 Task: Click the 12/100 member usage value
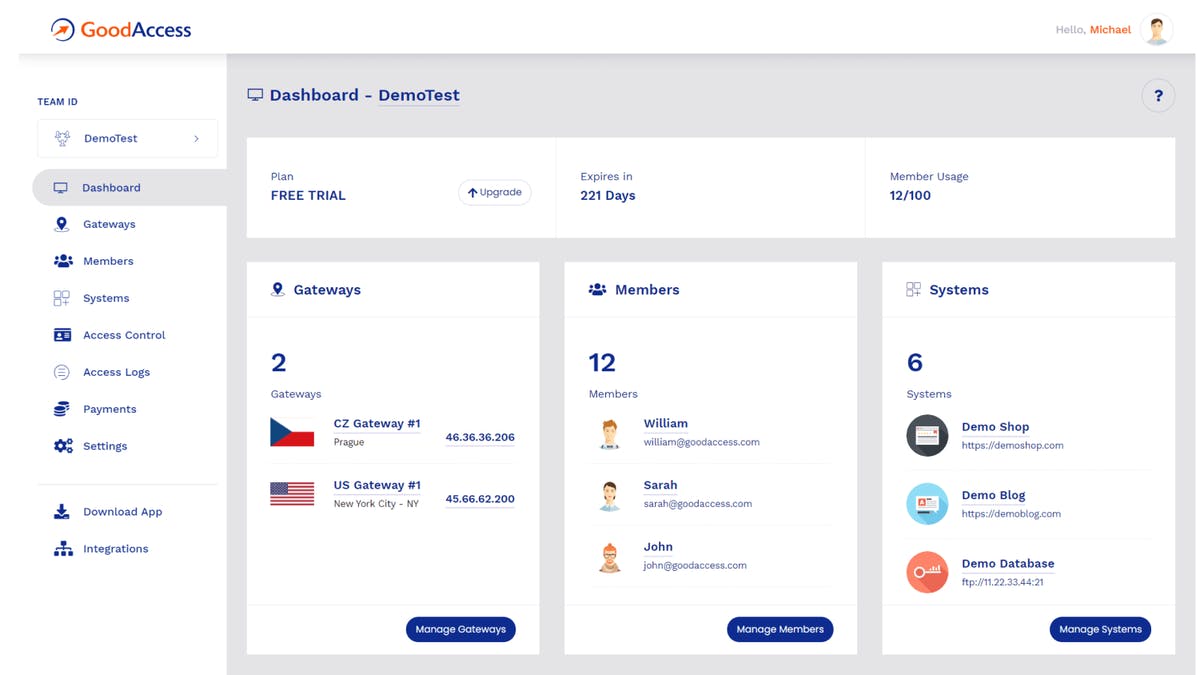click(x=910, y=196)
